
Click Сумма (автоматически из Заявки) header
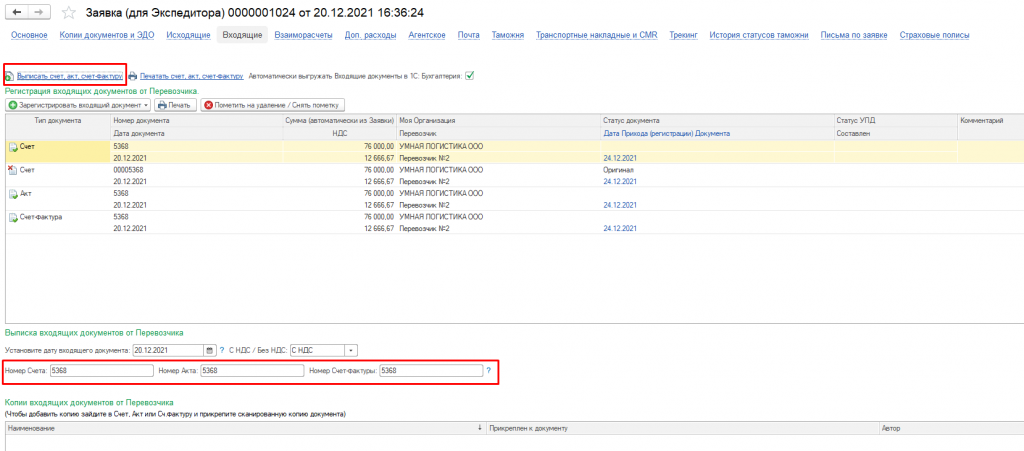[x=340, y=121]
